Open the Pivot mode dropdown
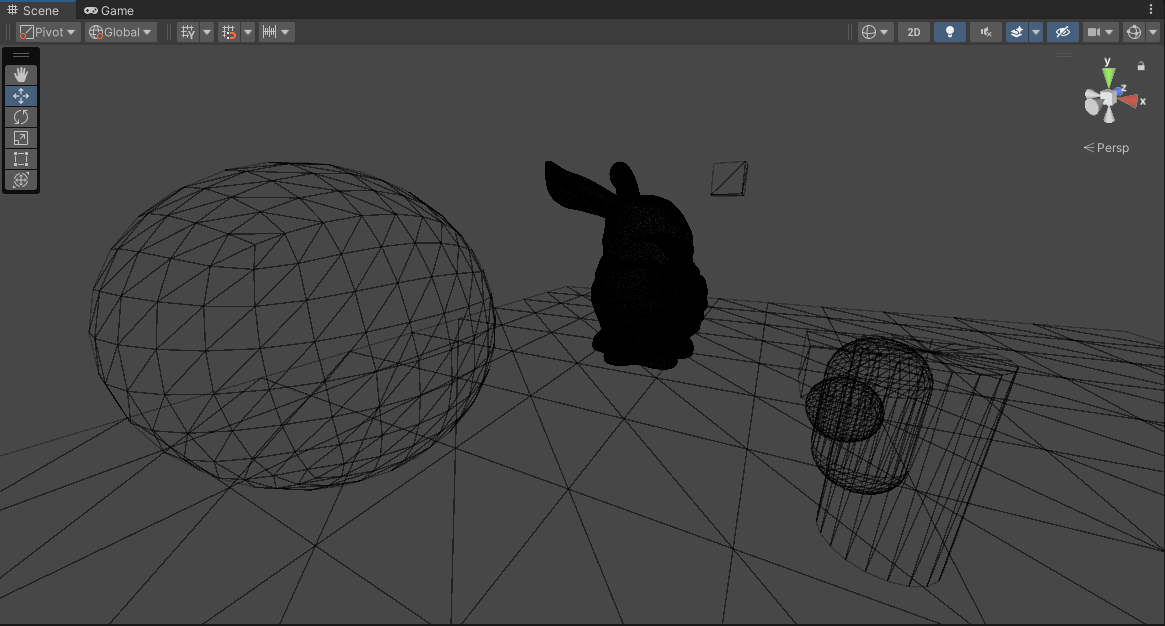Screen dimensions: 1165x626 point(45,31)
